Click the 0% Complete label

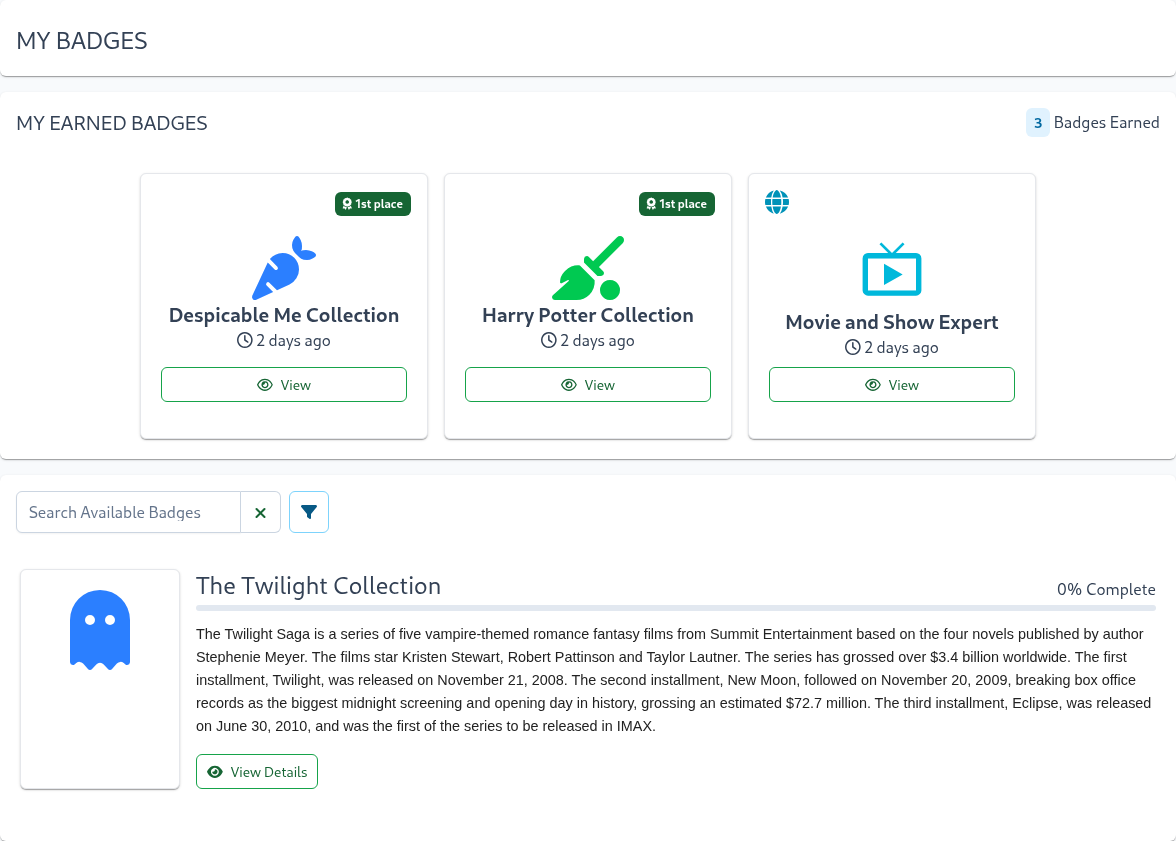[x=1106, y=590]
